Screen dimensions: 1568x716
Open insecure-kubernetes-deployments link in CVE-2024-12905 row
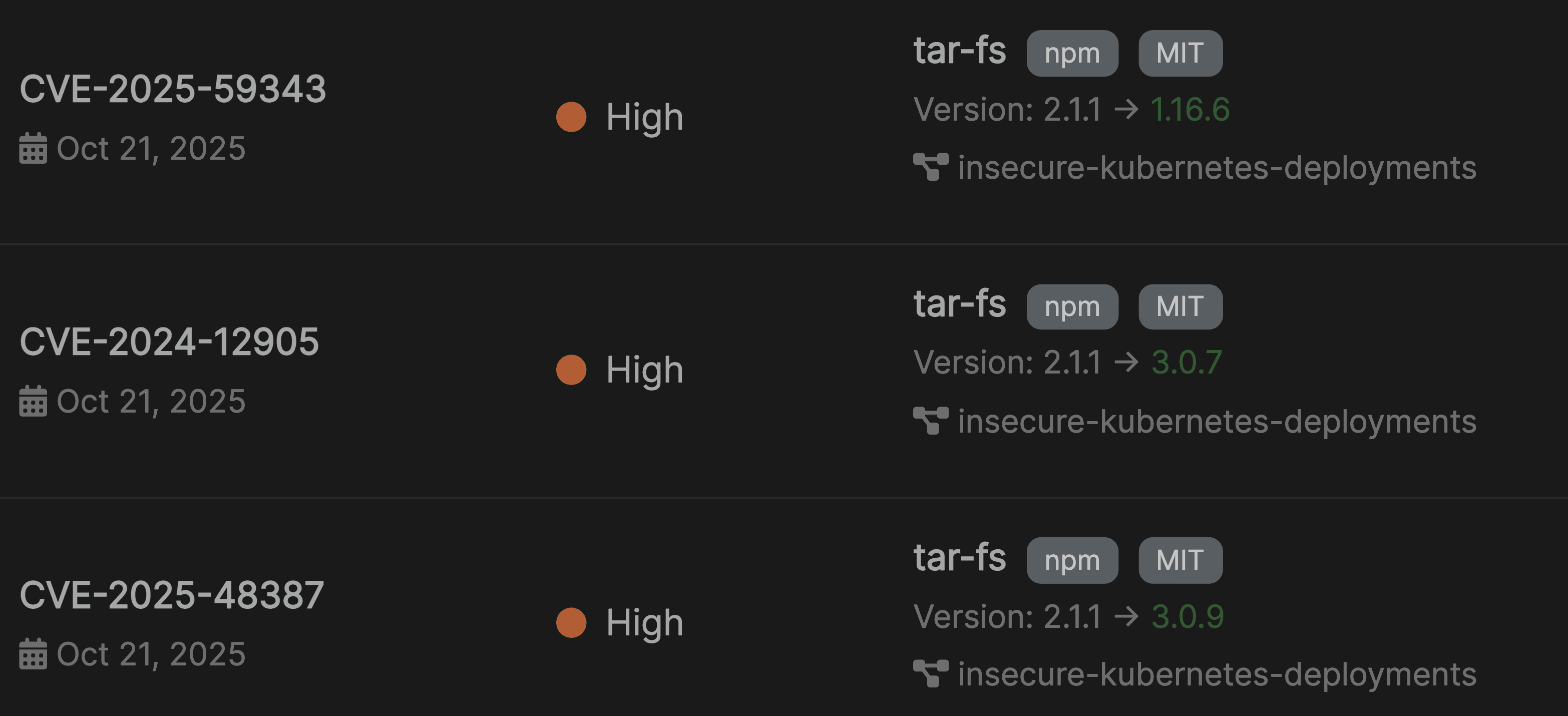click(x=1217, y=421)
